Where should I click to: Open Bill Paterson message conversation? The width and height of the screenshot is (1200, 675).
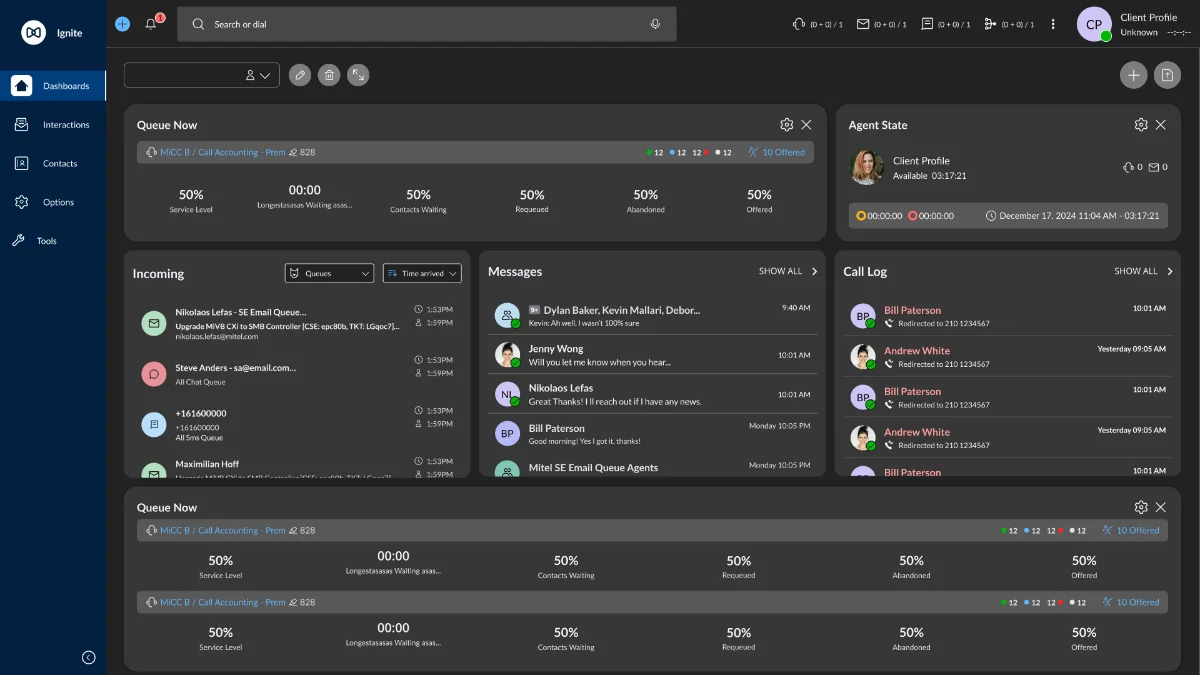pyautogui.click(x=654, y=434)
